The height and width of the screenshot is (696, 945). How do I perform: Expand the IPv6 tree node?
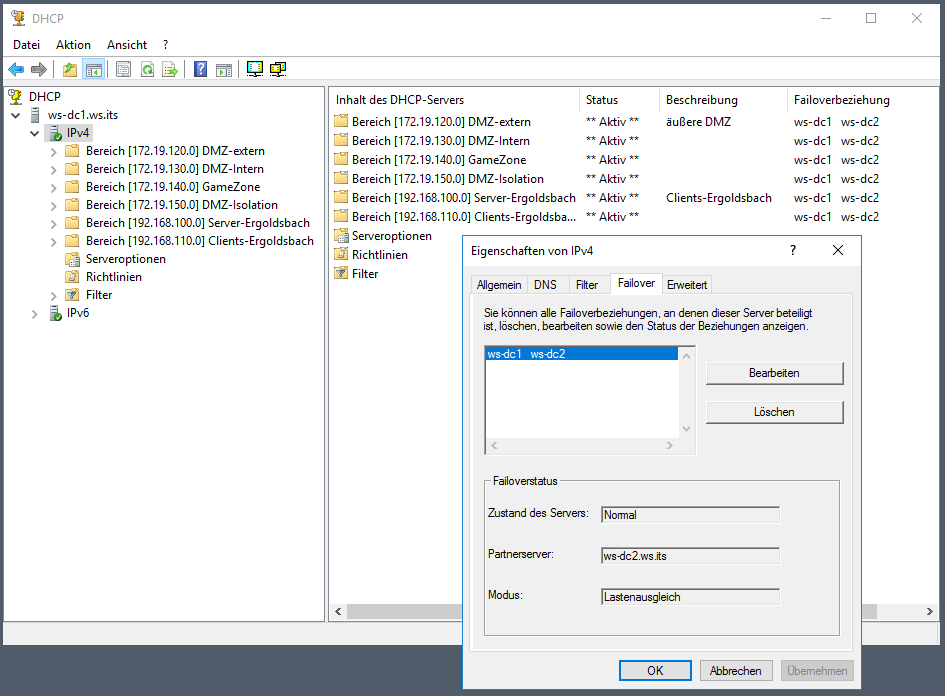(34, 314)
